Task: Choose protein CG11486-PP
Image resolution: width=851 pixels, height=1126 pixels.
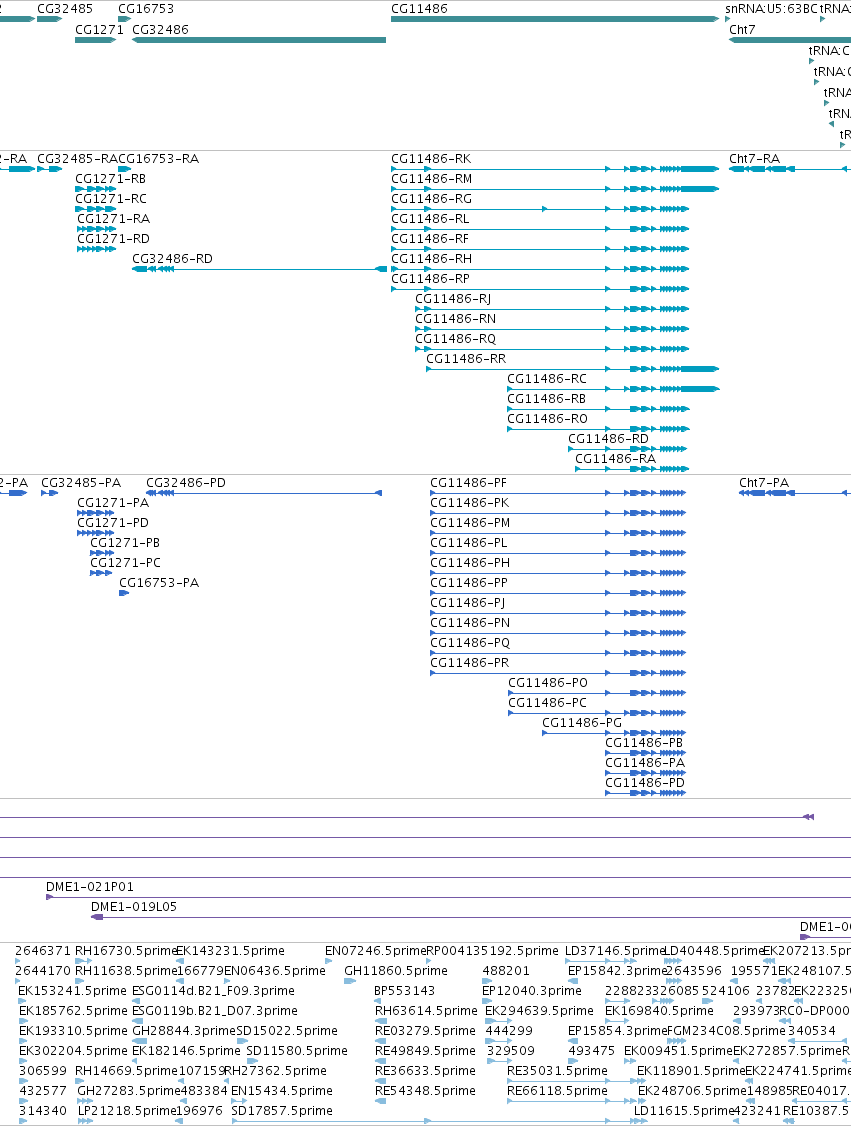Action: click(x=469, y=583)
